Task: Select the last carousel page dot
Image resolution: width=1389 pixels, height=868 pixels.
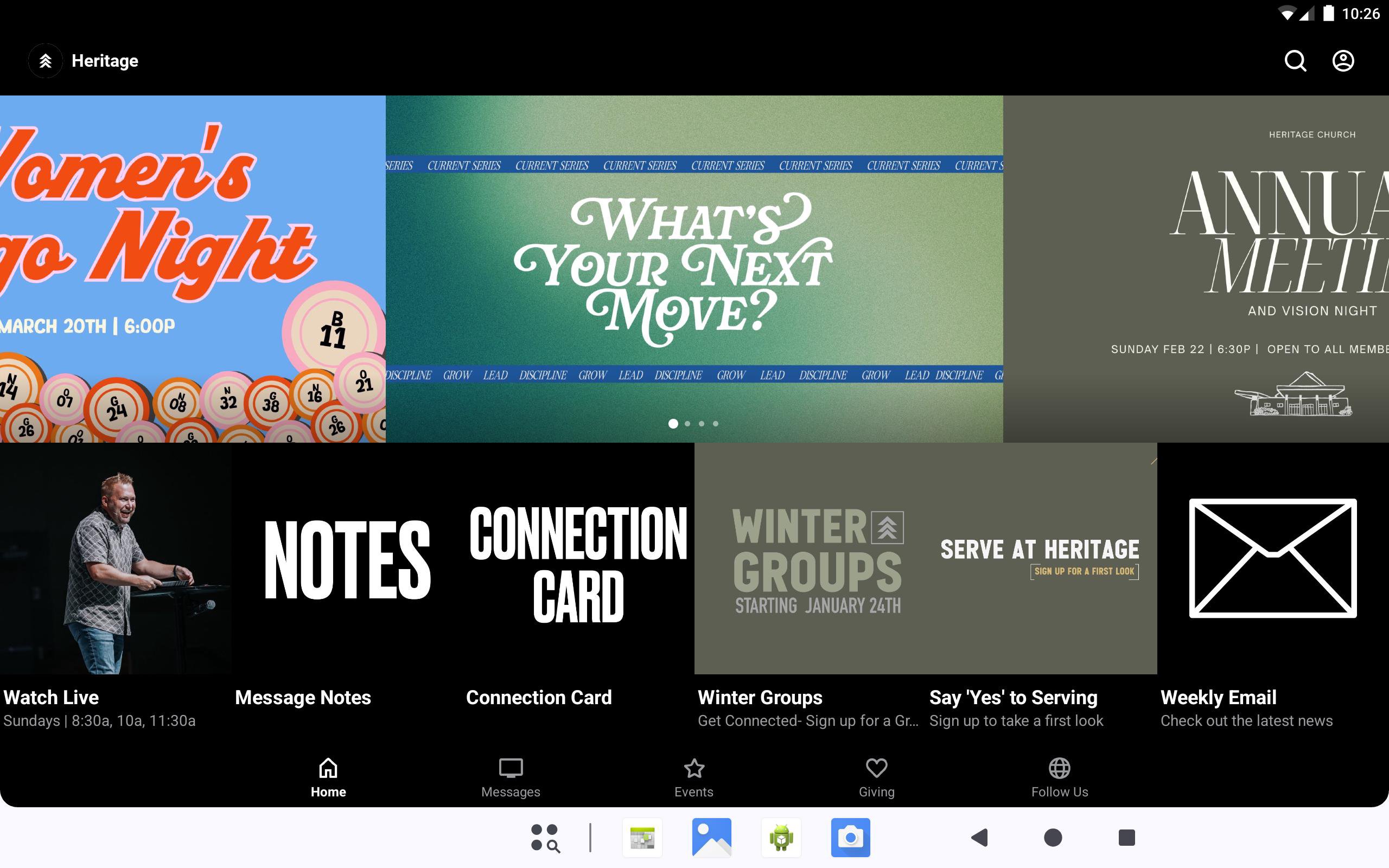Action: tap(715, 424)
